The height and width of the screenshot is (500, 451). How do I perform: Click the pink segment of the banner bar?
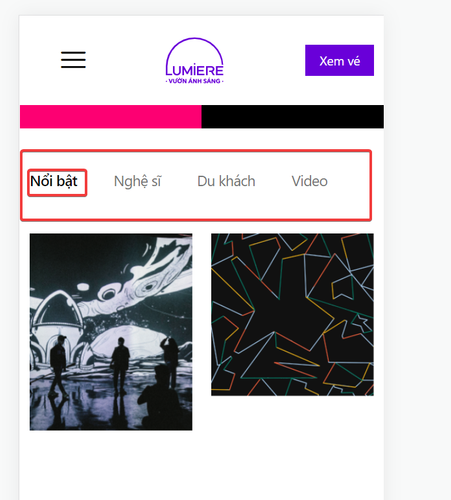pyautogui.click(x=111, y=117)
